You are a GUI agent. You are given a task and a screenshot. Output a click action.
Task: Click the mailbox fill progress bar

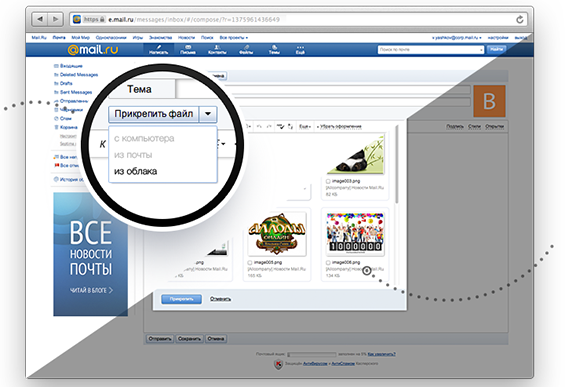[x=312, y=355]
